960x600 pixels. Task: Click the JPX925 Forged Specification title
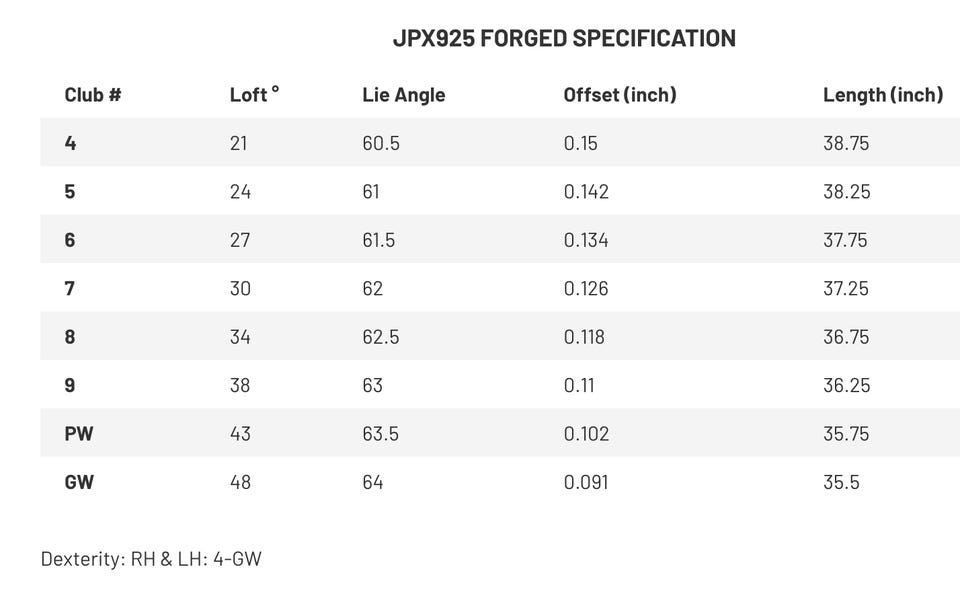coord(564,38)
